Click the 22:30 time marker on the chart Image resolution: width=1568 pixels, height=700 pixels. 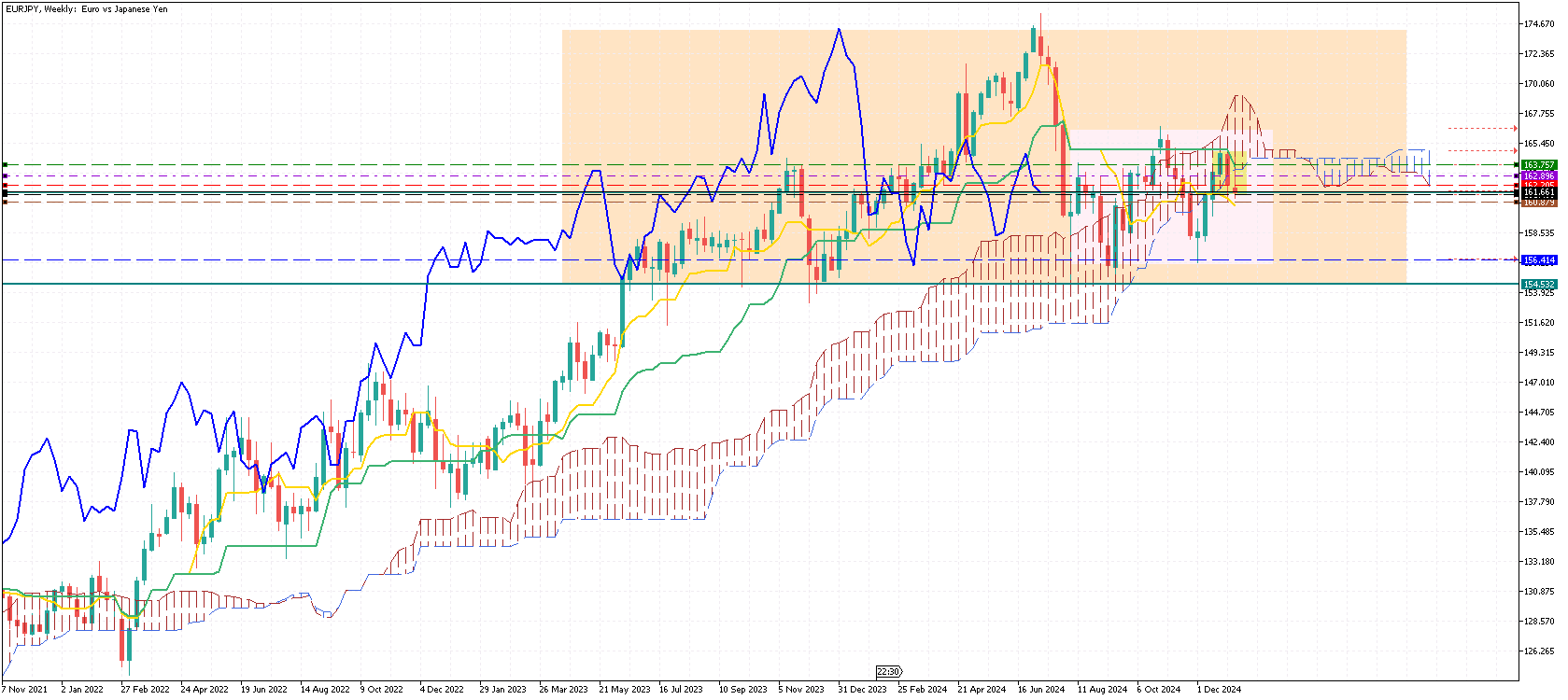pos(889,672)
